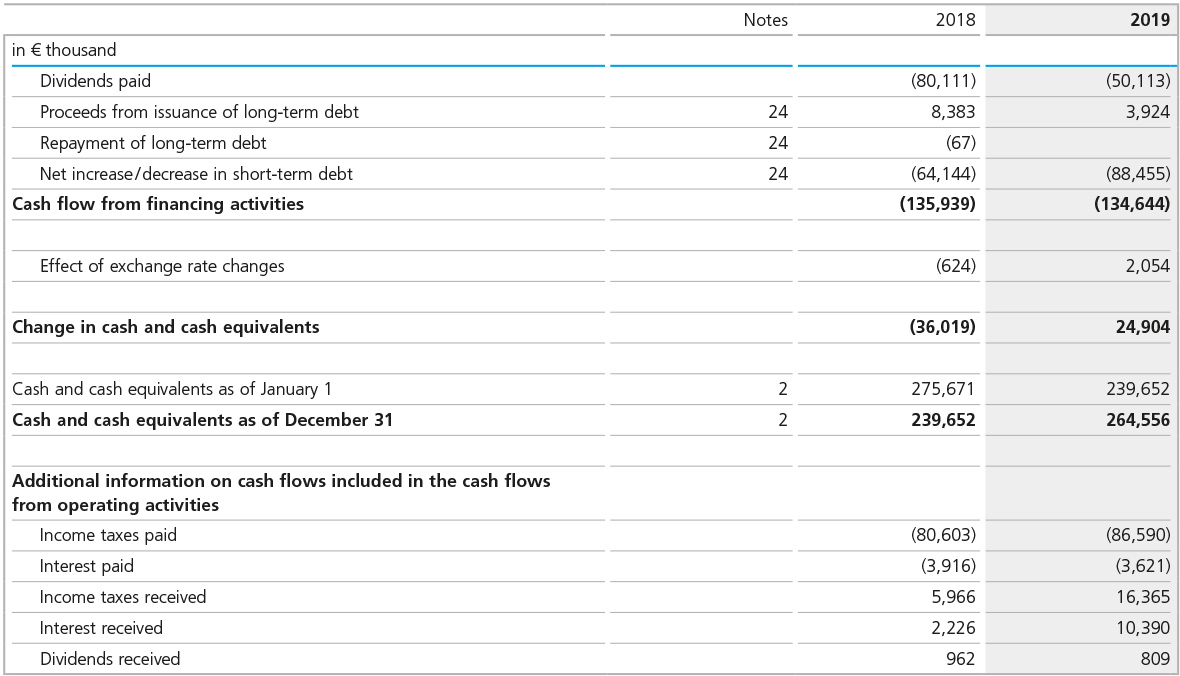Viewport: 1180px width, 676px height.
Task: Click the 2018 column header
Action: click(x=955, y=20)
